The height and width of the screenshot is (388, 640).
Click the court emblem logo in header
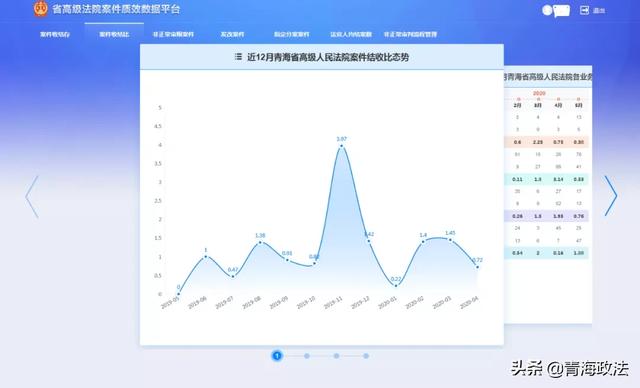click(41, 8)
